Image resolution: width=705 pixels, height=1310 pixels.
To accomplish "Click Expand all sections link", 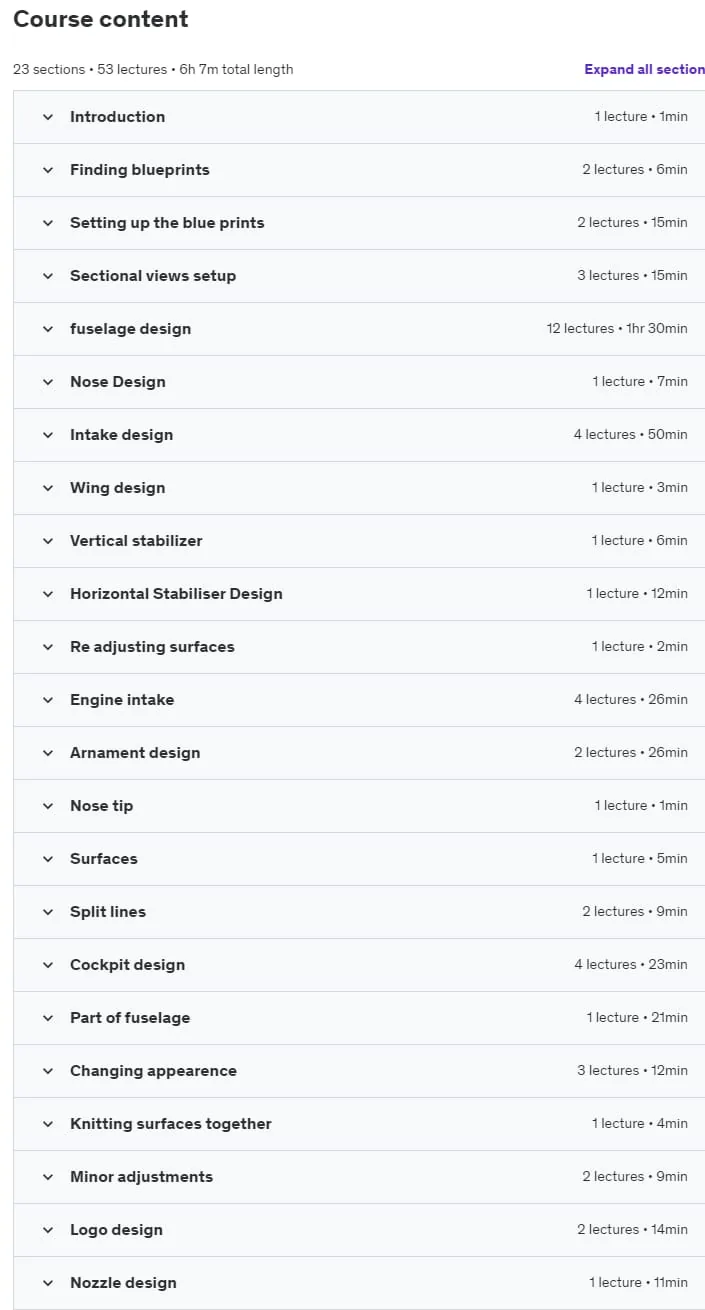I will coord(645,69).
